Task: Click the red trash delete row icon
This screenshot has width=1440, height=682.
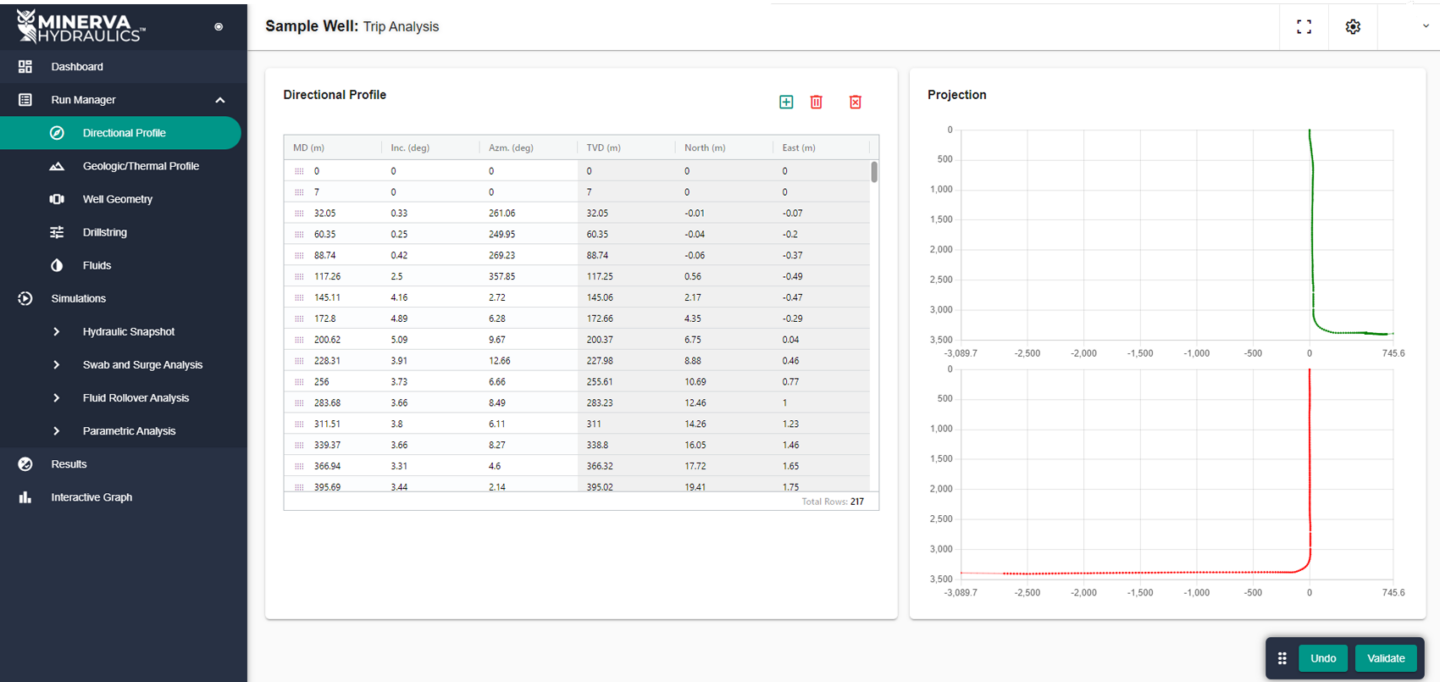Action: point(816,102)
